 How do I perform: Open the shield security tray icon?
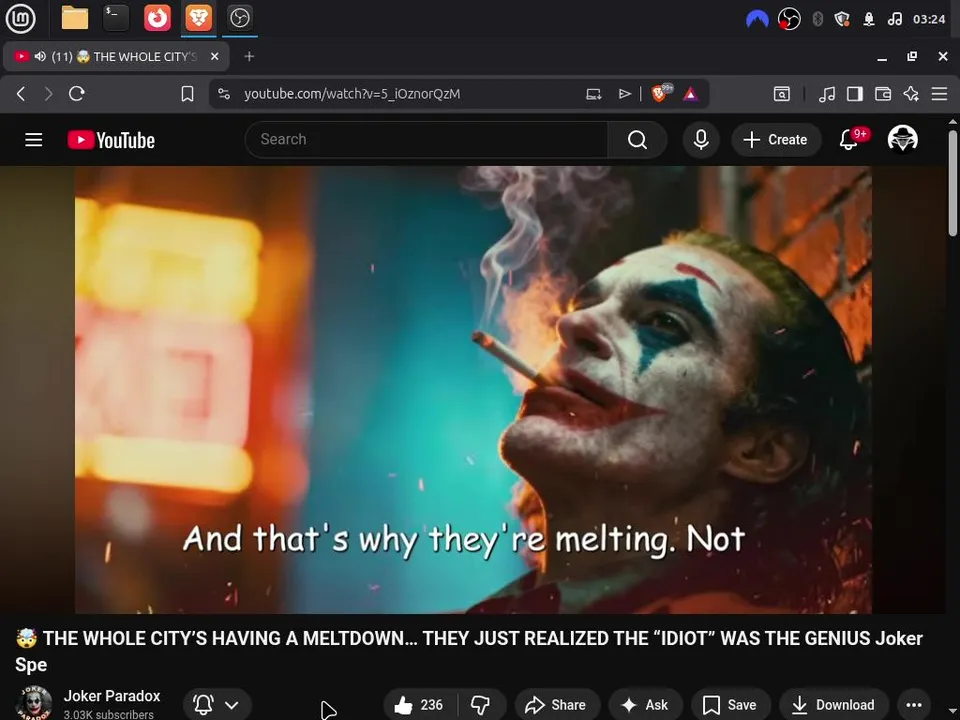[x=842, y=20]
